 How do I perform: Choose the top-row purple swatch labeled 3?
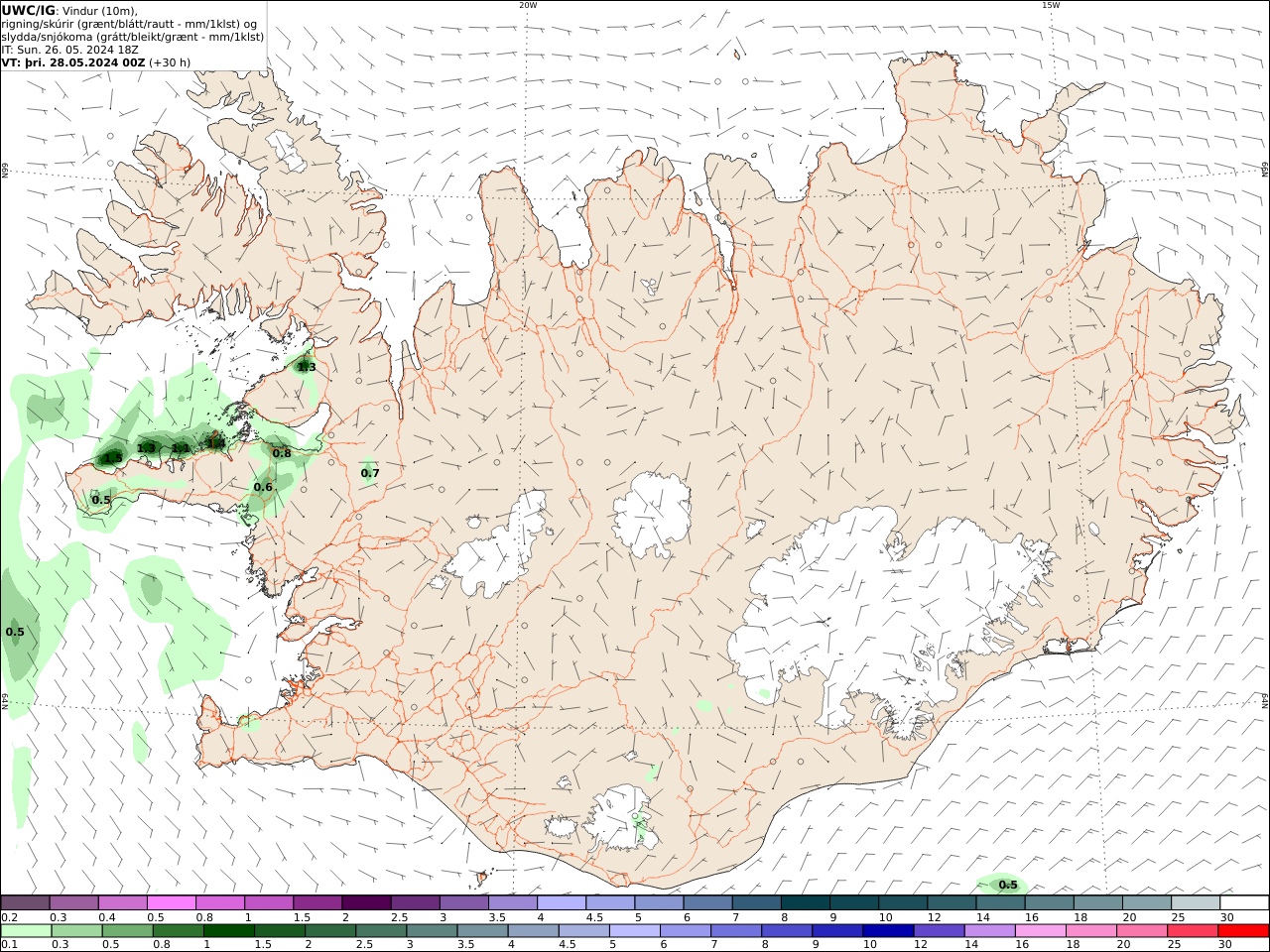coord(463,902)
